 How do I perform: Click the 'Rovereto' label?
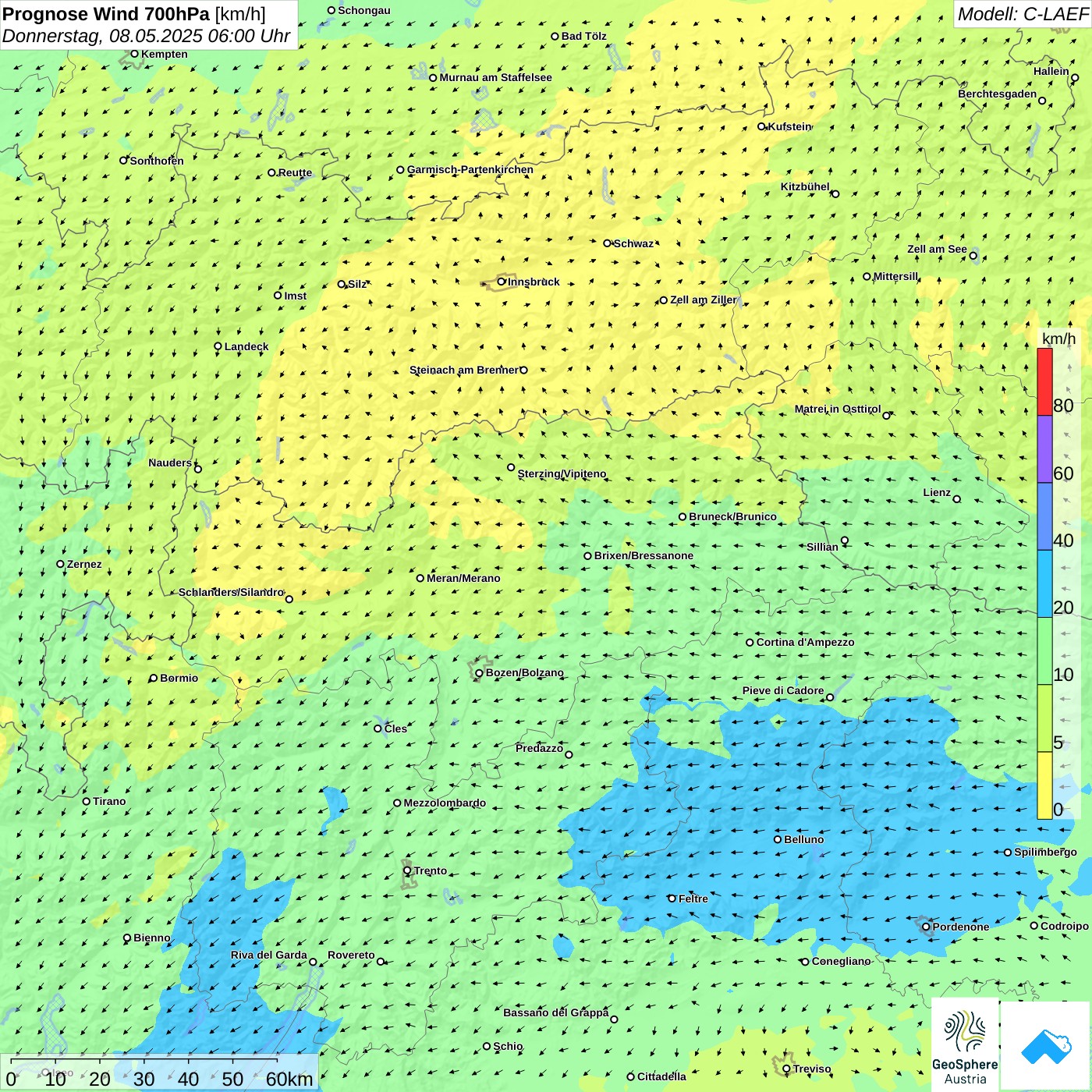tap(351, 955)
